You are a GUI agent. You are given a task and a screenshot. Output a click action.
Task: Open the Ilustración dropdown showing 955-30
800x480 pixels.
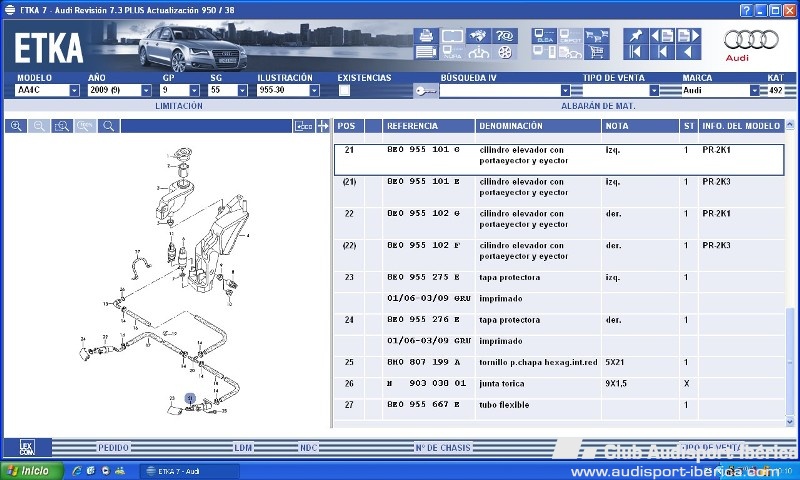(x=314, y=90)
